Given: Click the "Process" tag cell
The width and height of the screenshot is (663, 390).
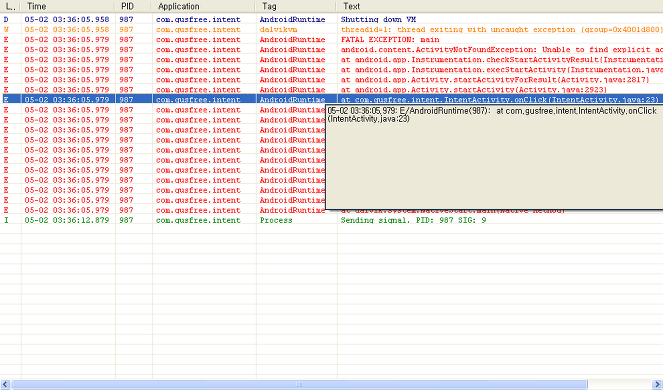Looking at the screenshot, I should (x=276, y=220).
